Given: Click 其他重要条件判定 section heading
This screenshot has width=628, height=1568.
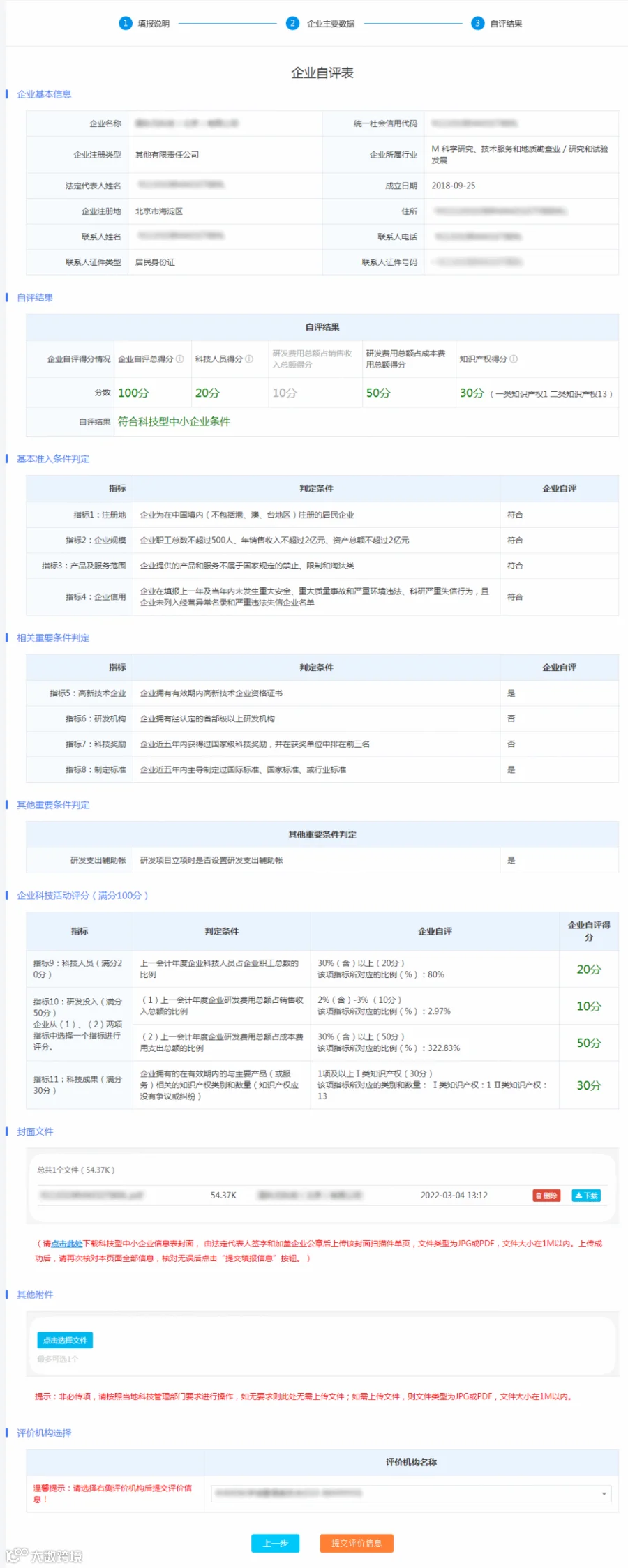Looking at the screenshot, I should pos(53,805).
